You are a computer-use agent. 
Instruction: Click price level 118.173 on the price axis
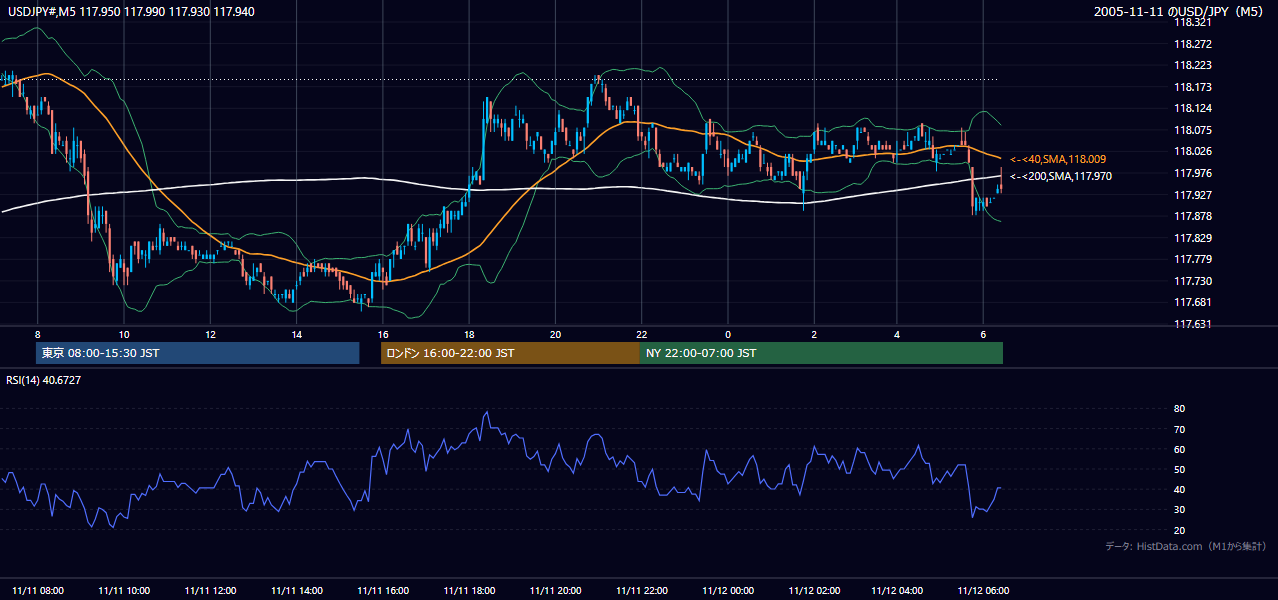click(x=1192, y=88)
